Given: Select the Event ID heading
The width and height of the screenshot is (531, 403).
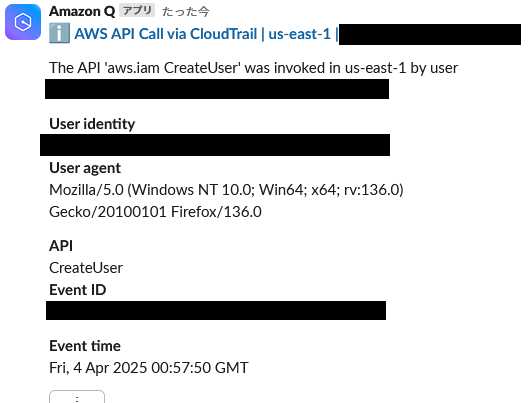Looking at the screenshot, I should 78,290.
